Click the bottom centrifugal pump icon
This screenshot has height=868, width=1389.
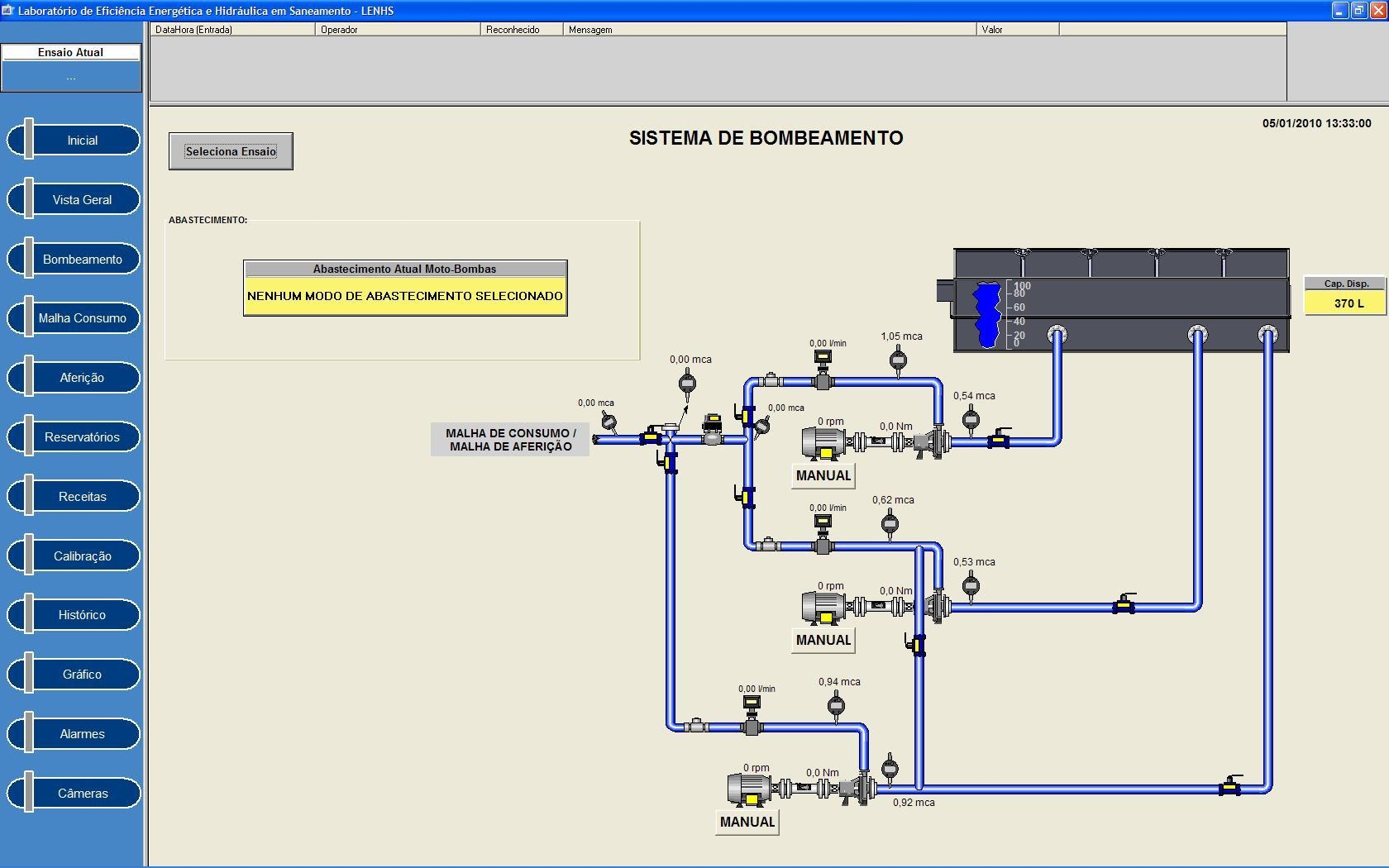(859, 789)
